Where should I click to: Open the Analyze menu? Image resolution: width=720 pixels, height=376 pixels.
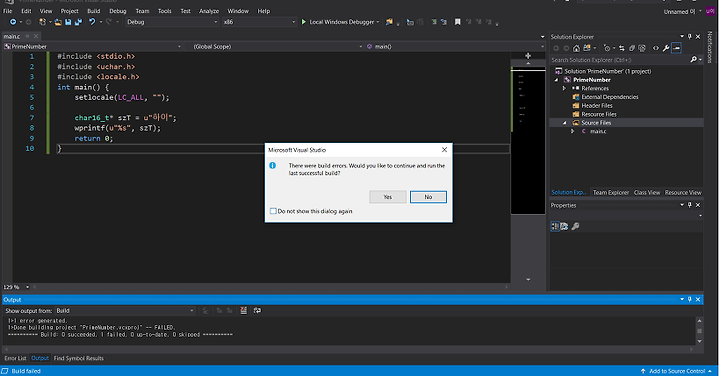click(x=209, y=11)
